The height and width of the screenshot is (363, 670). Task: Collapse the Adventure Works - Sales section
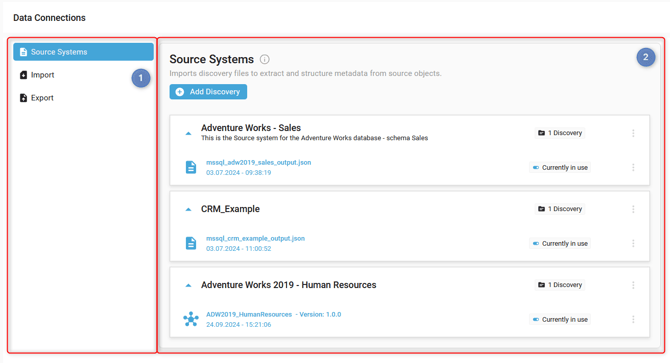pyautogui.click(x=188, y=134)
